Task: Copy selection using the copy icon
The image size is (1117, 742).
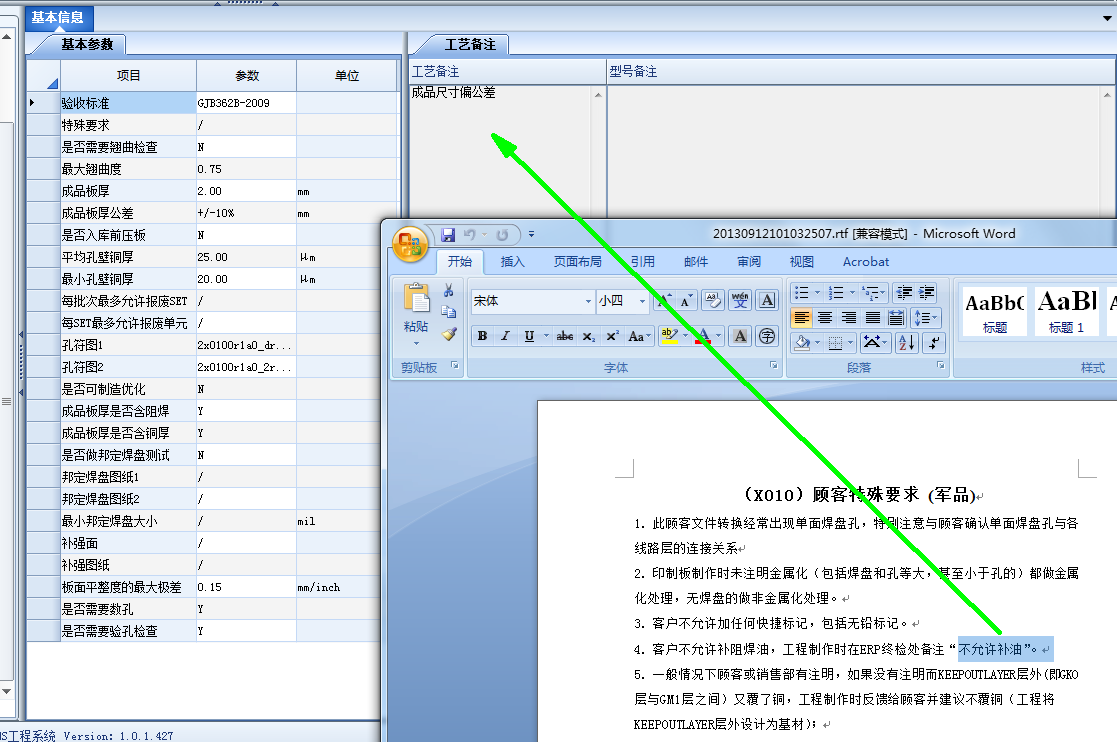Action: [x=448, y=312]
